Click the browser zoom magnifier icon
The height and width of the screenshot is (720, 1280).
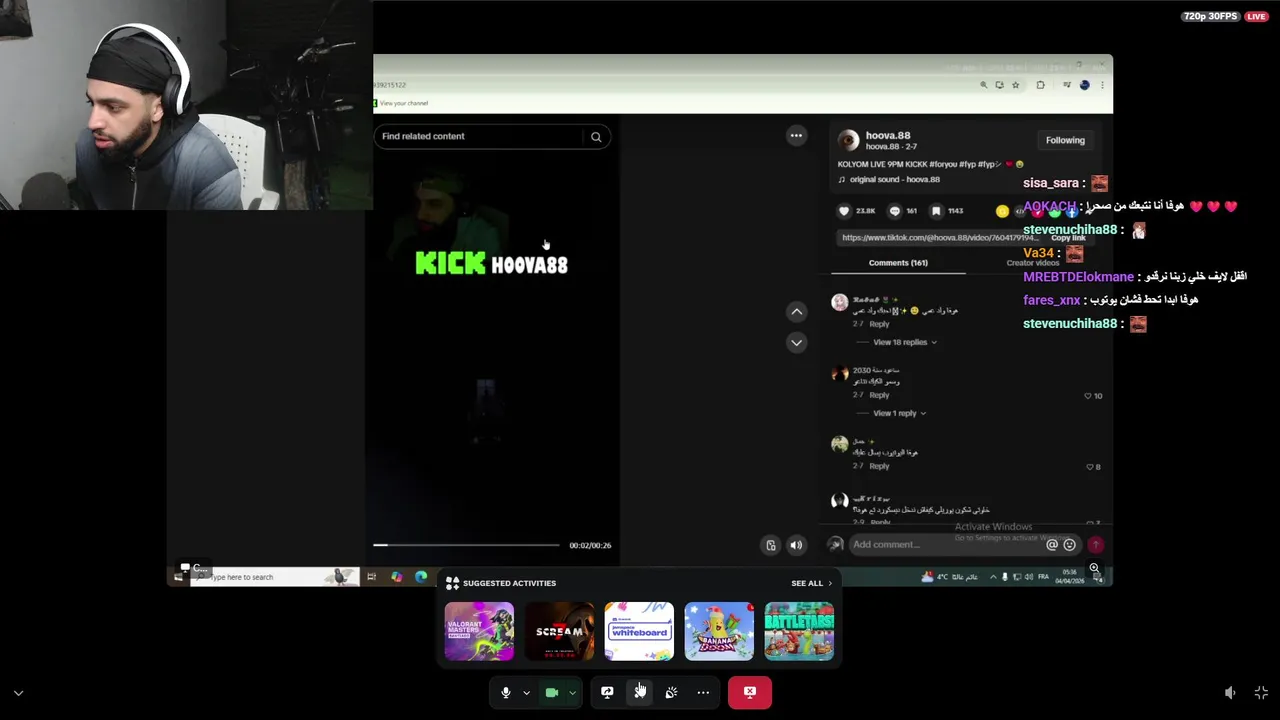pyautogui.click(x=983, y=85)
